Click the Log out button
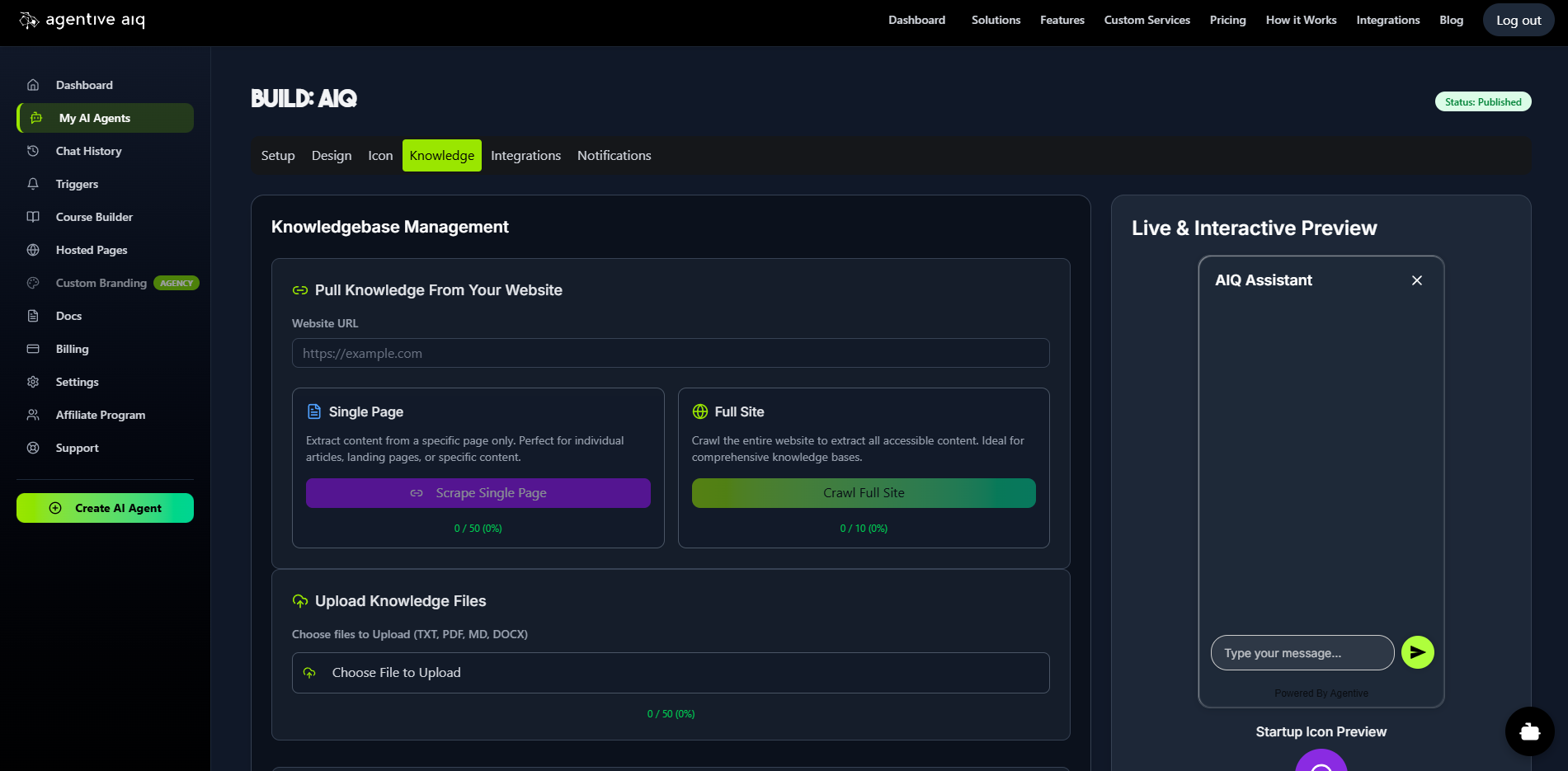 click(x=1519, y=21)
